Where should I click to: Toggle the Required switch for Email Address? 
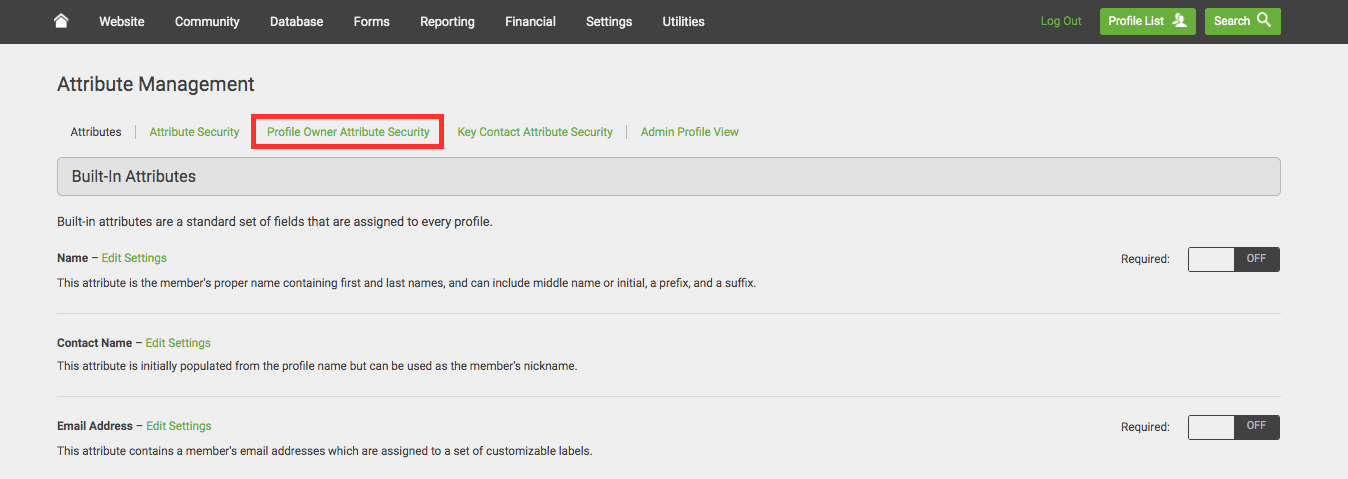(x=1233, y=427)
